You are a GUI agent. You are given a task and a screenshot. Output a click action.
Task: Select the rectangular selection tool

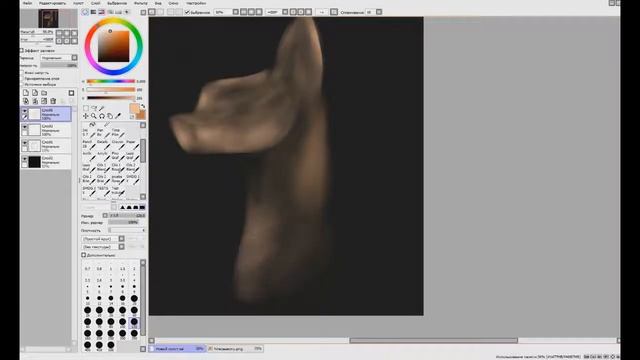(86, 108)
